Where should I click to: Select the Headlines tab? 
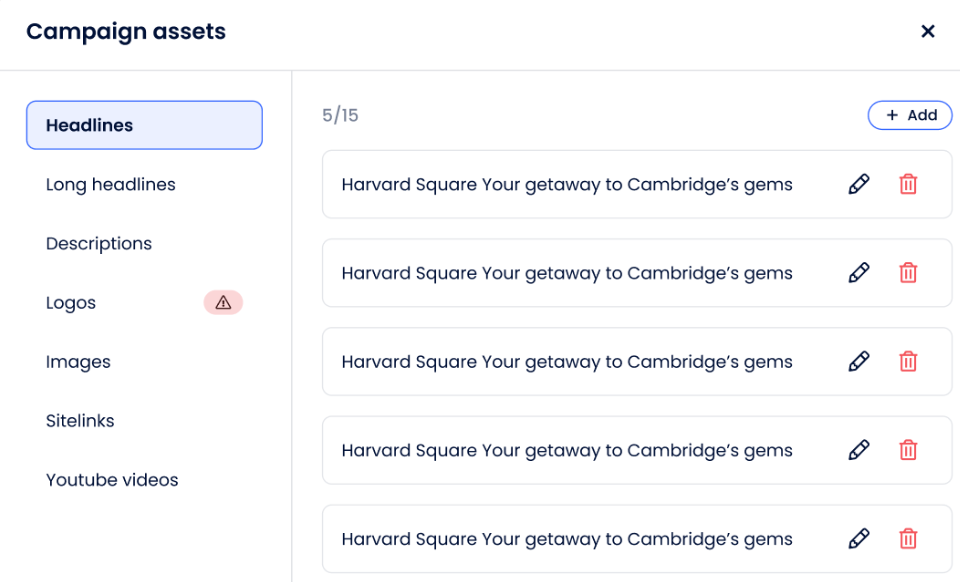(x=144, y=125)
